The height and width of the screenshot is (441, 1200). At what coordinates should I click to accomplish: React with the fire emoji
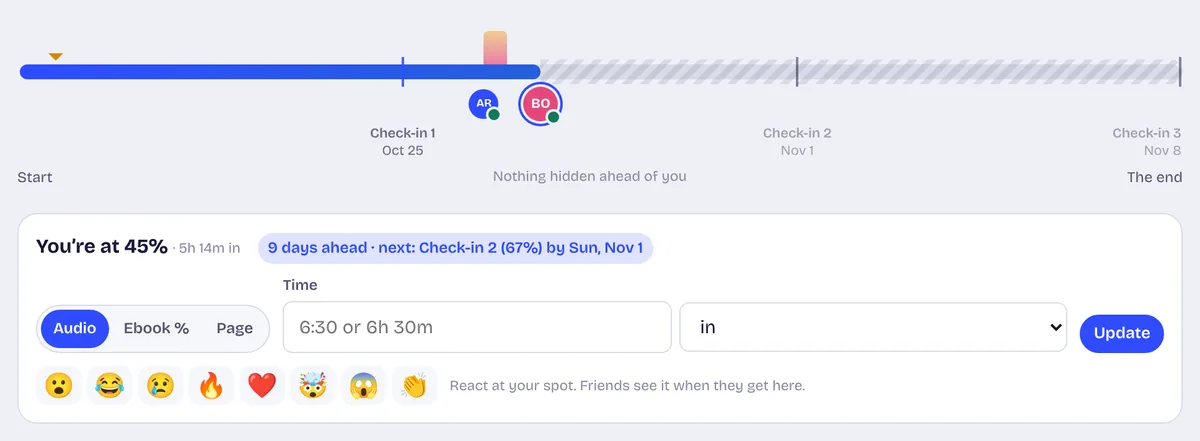coord(212,385)
